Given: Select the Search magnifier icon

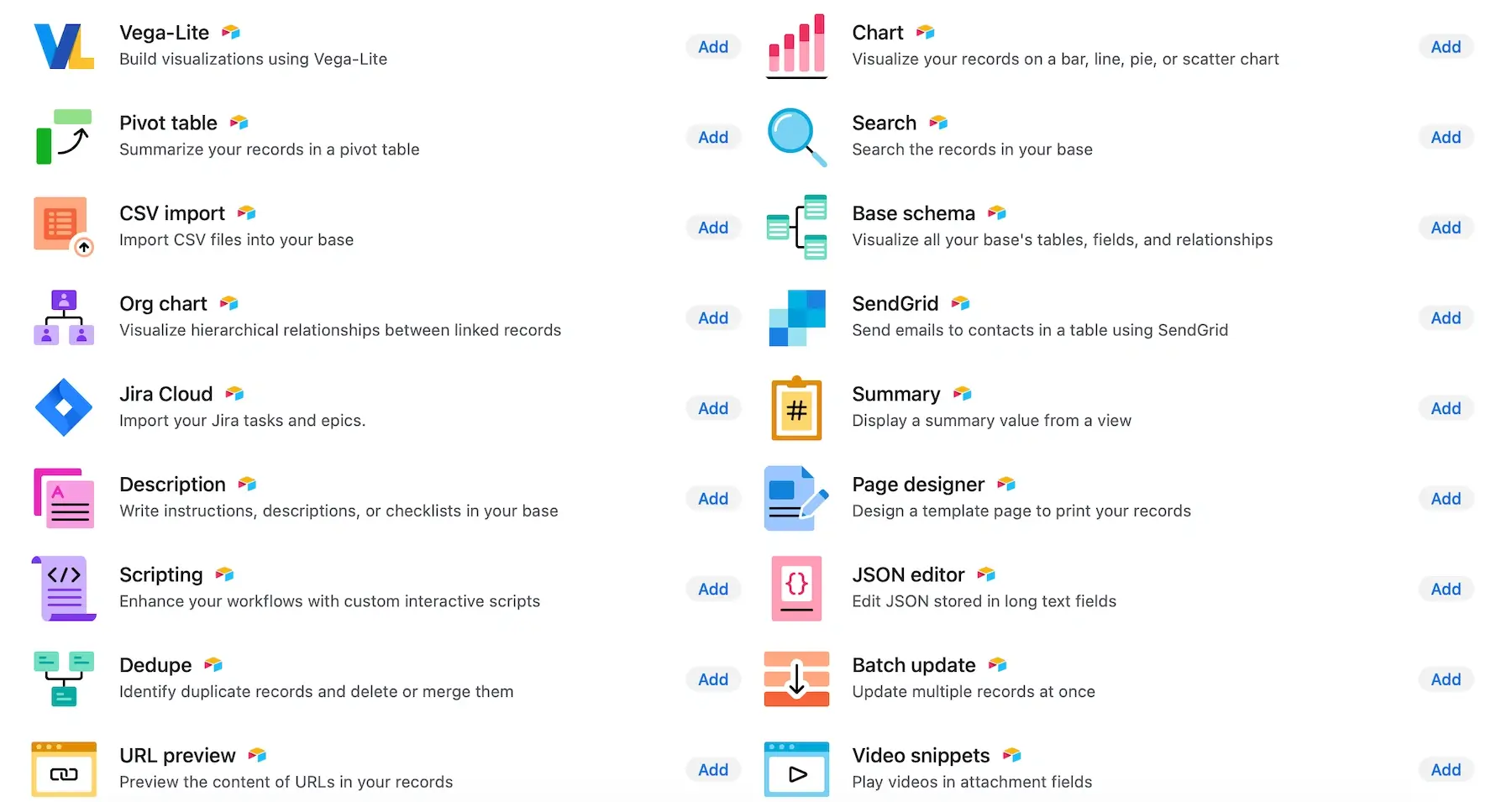Looking at the screenshot, I should [x=796, y=137].
